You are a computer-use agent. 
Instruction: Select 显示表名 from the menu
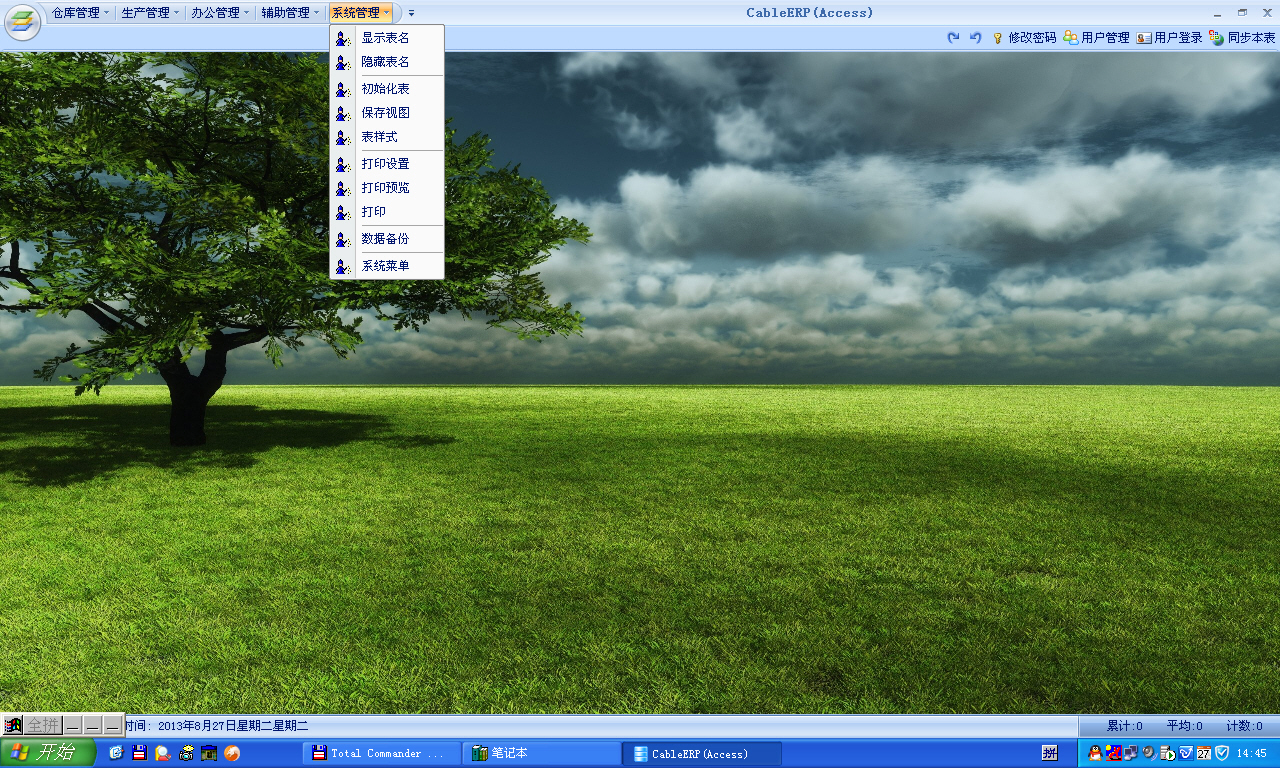(385, 38)
